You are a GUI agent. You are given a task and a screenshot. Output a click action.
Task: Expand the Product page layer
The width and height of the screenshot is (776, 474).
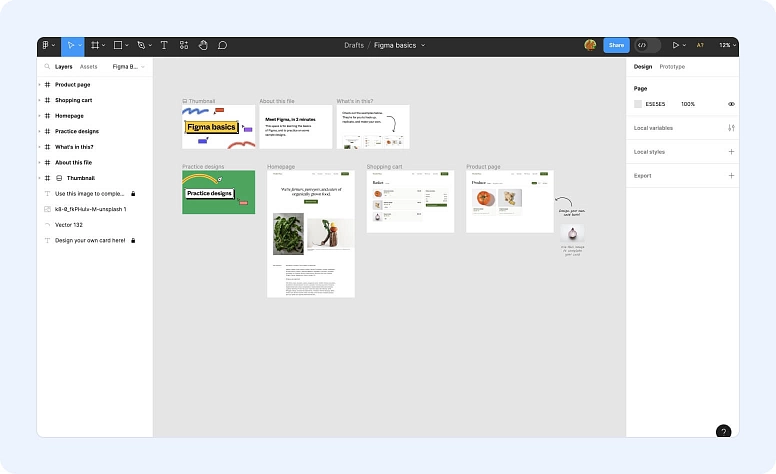pos(39,85)
